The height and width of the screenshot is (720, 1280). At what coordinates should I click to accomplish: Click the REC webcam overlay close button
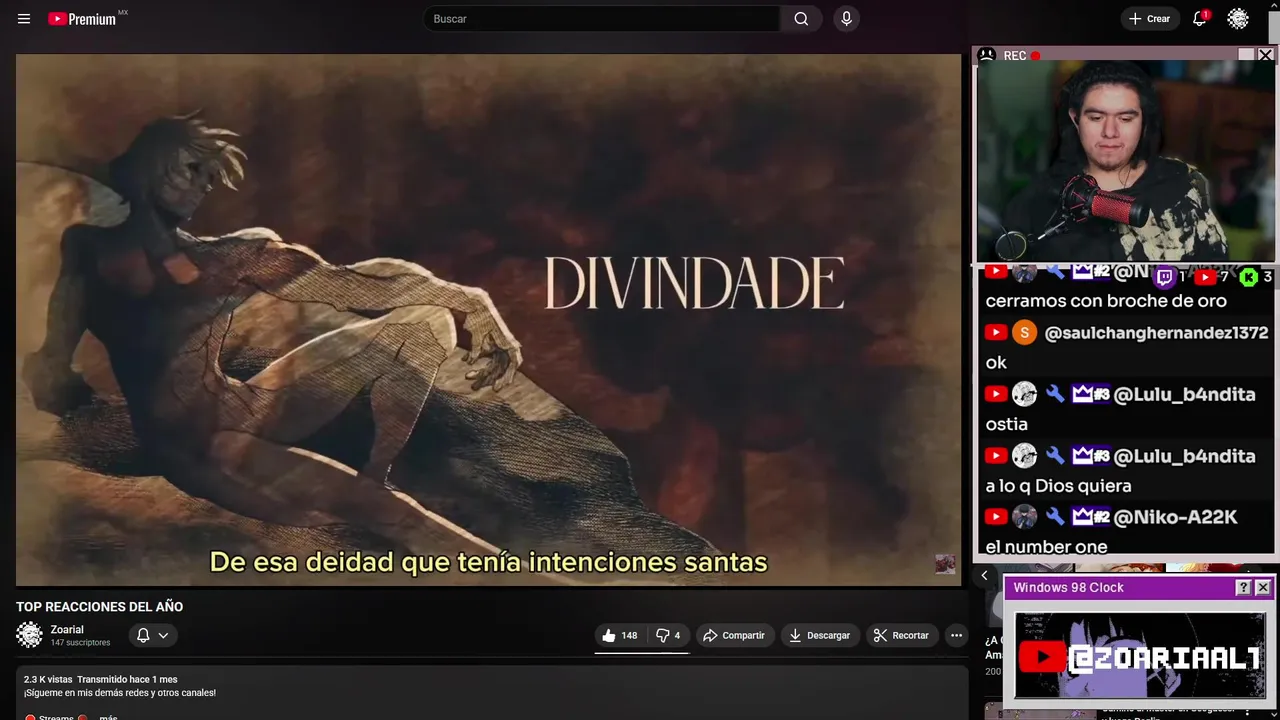(x=1265, y=55)
